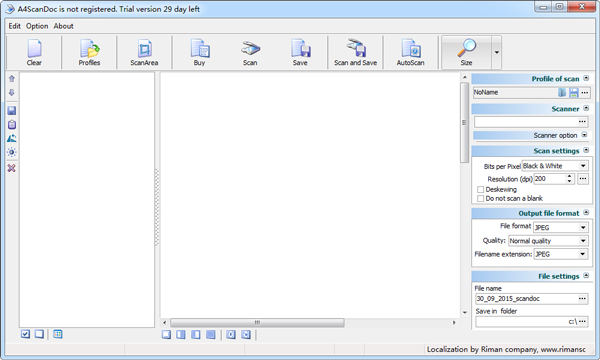
Task: Open the About menu
Action: coord(64,26)
